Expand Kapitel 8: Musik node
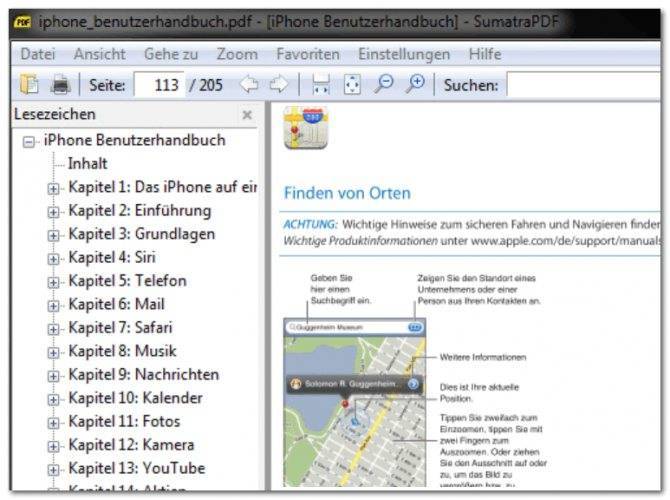 [53, 353]
